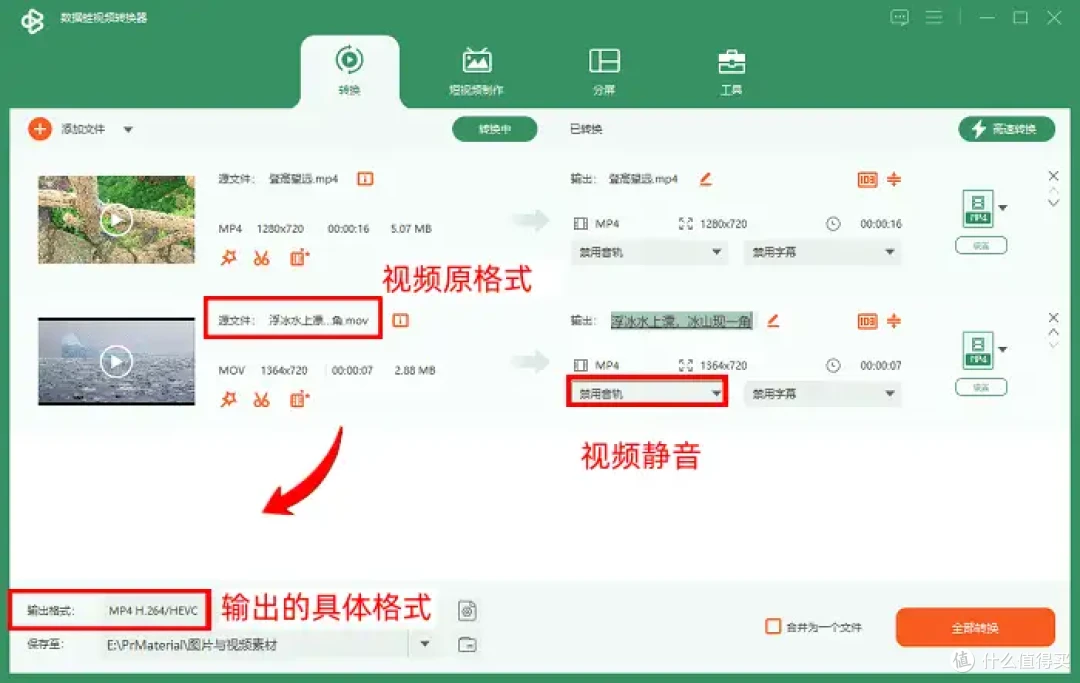Viewport: 1080px width, 683px height.
Task: Click the save path E:\PrMaterial field
Action: pos(255,644)
